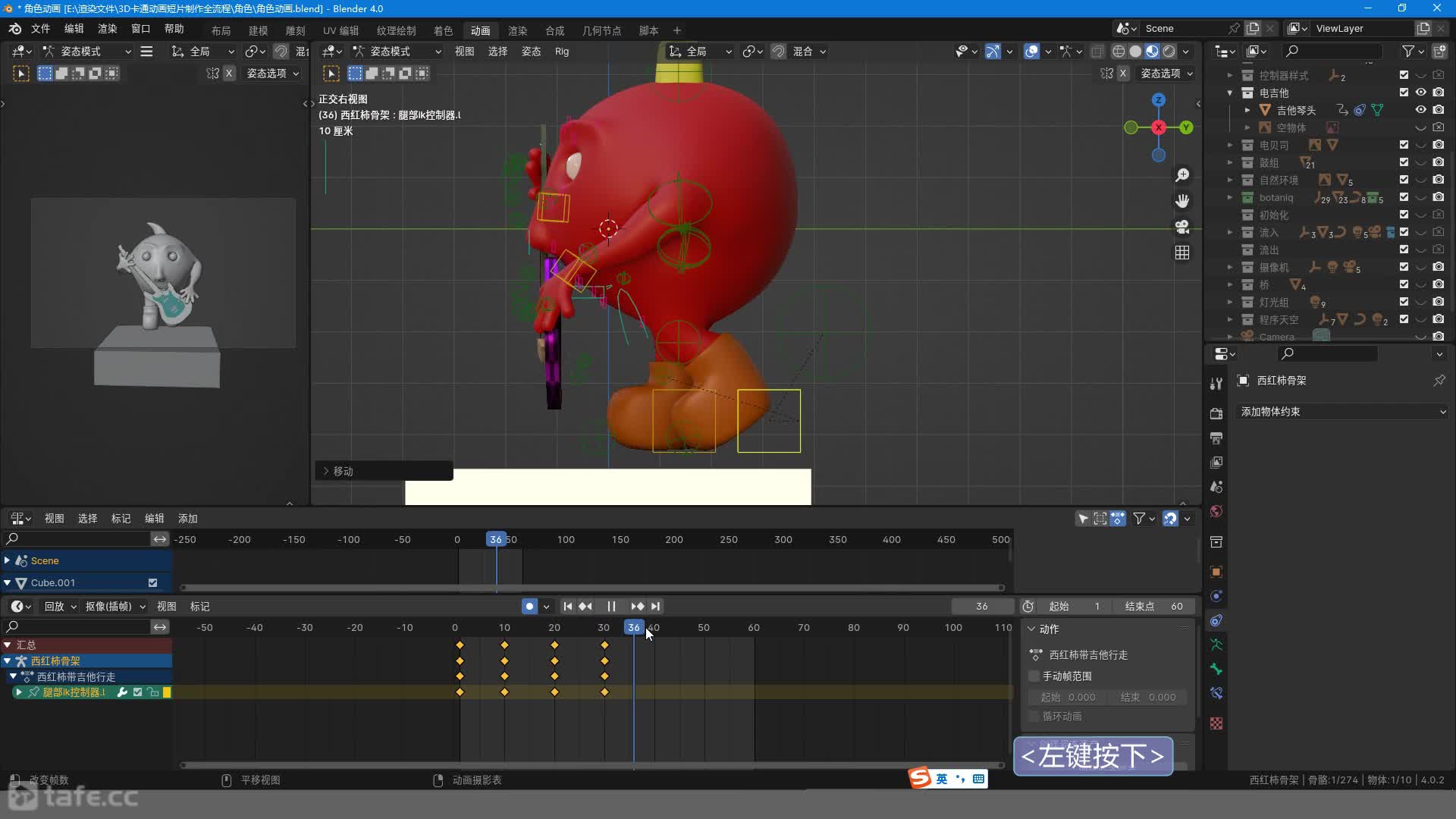Open the Bone properties tab
Screen dimensions: 1456x819
(1216, 669)
